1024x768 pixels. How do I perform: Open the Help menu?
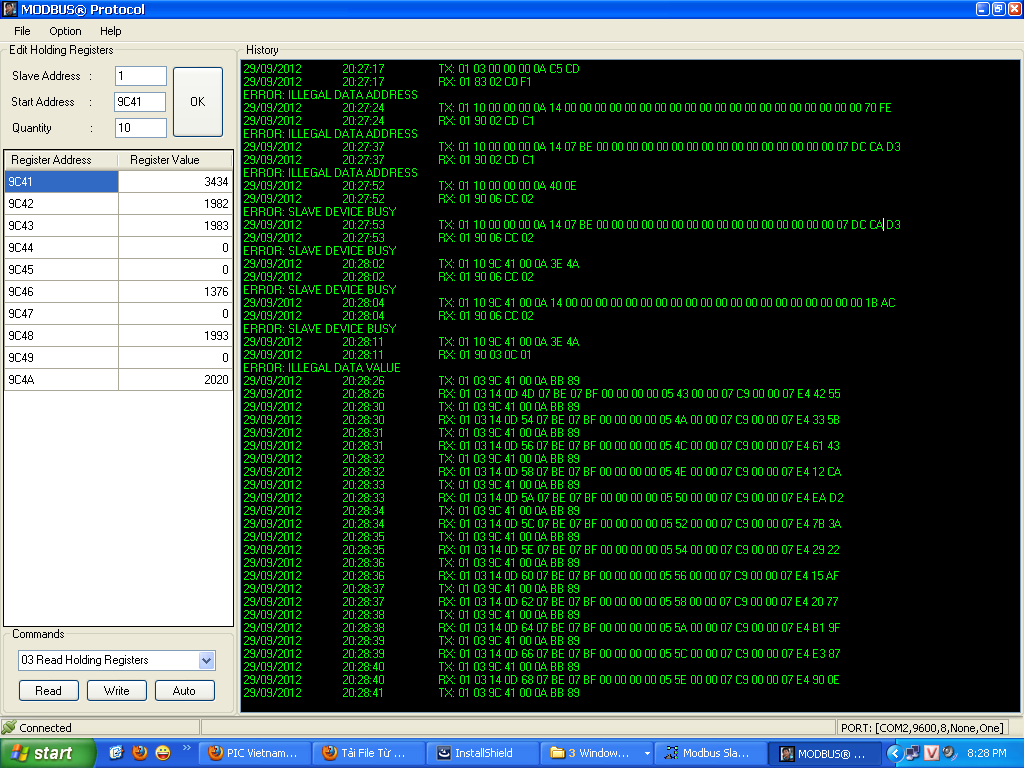pyautogui.click(x=110, y=31)
